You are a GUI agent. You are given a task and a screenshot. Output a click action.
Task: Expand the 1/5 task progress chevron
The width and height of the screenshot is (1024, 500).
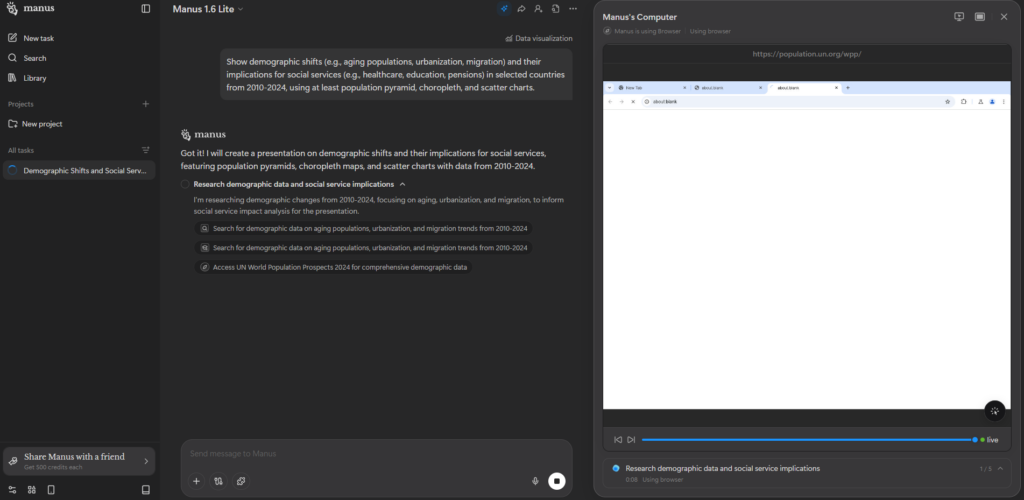[1000, 468]
